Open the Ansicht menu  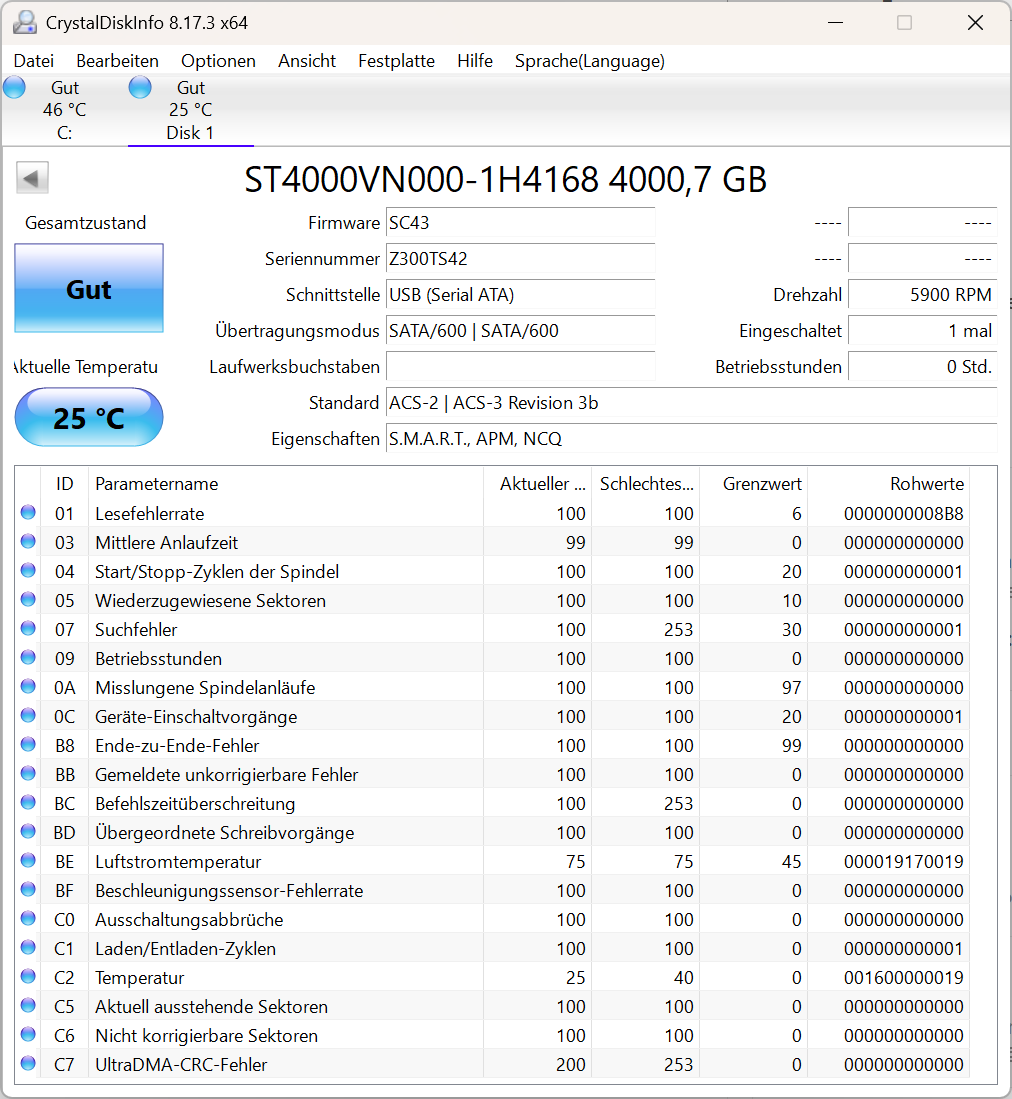(307, 61)
